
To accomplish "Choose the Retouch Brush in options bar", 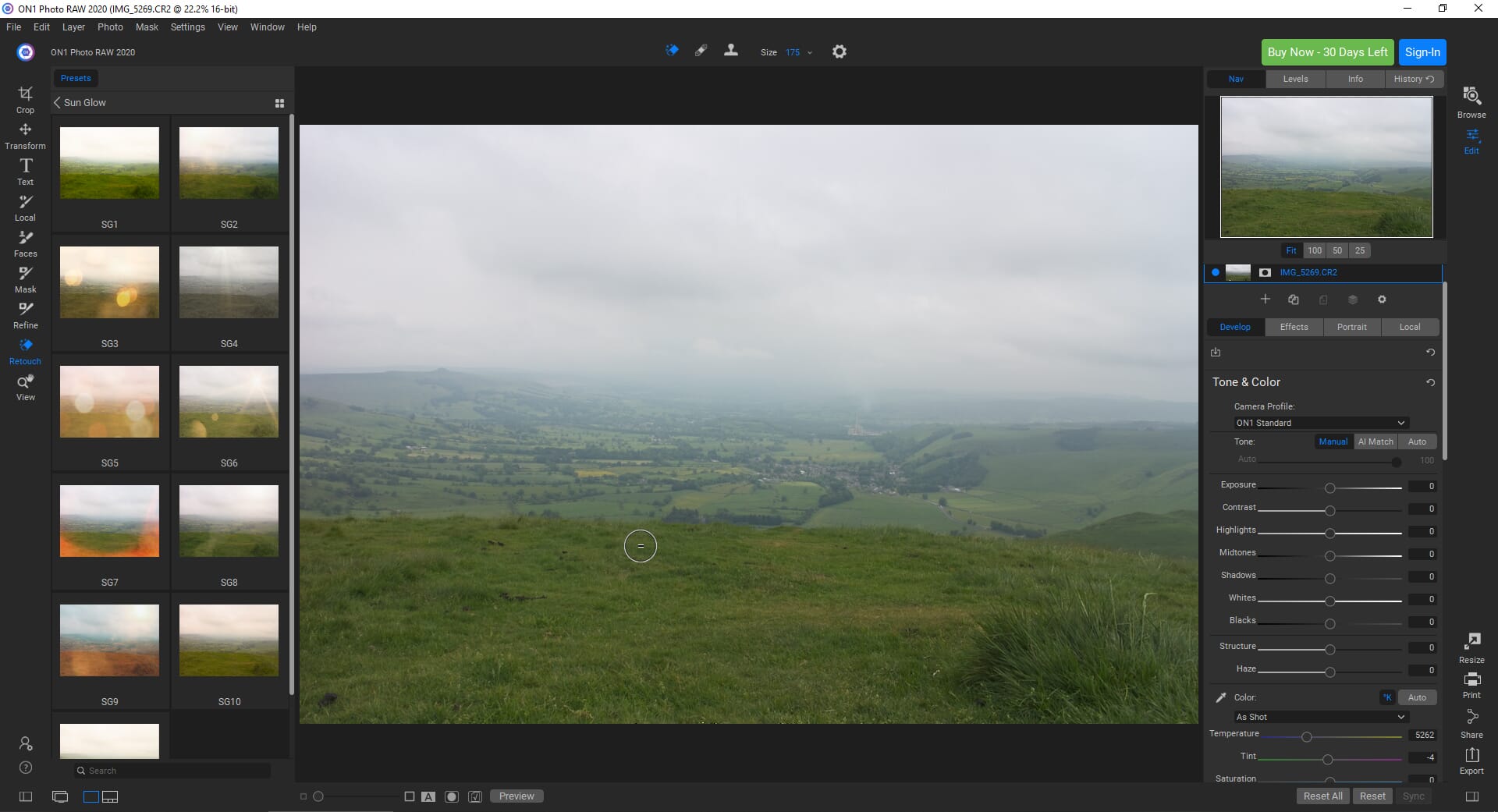I will pos(701,51).
